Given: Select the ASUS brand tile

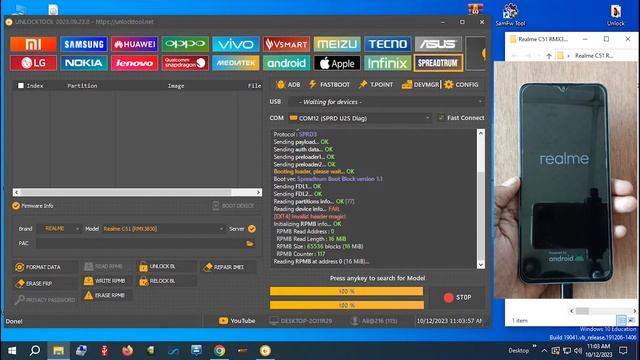Looking at the screenshot, I should coord(438,44).
